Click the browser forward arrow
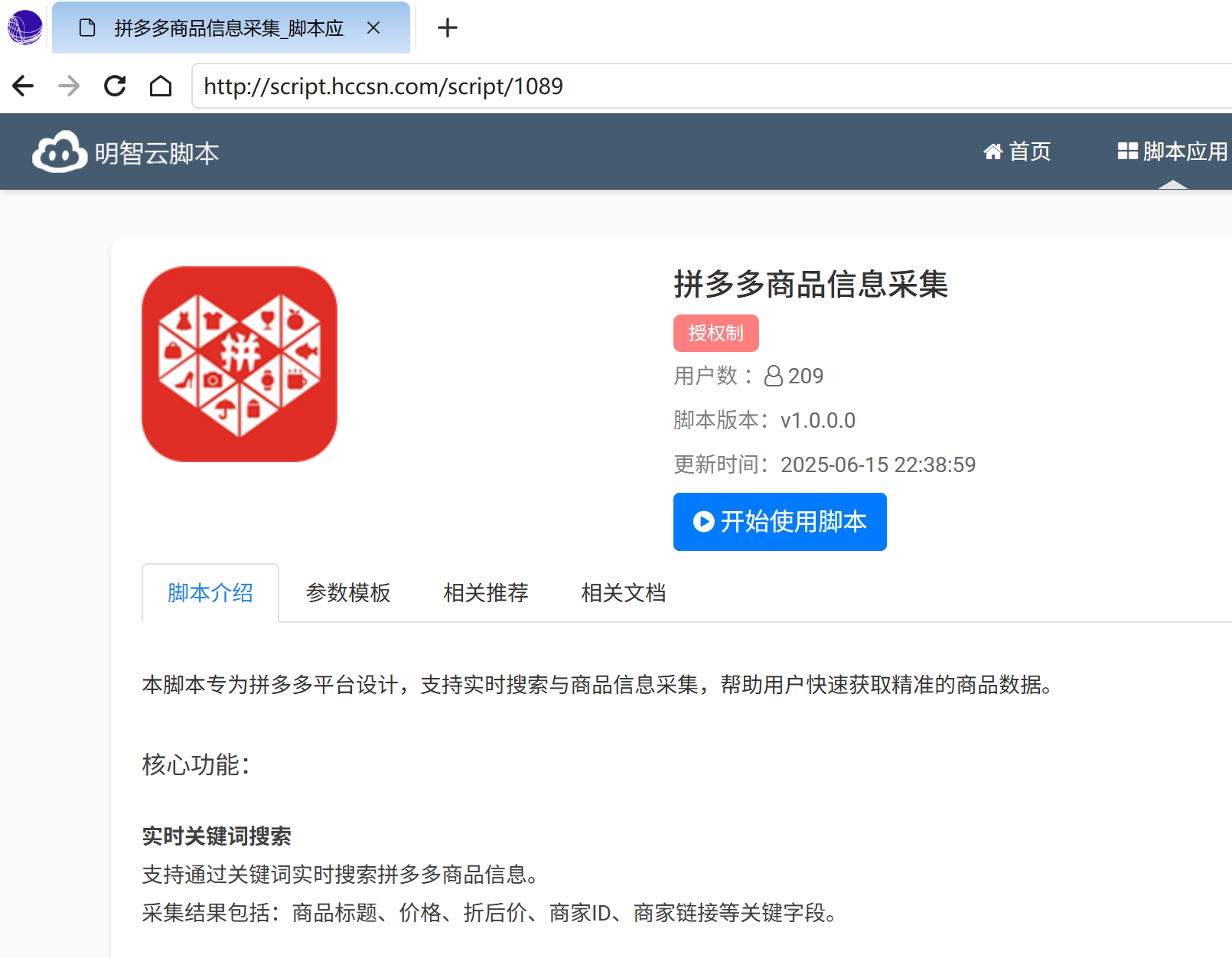 [69, 86]
